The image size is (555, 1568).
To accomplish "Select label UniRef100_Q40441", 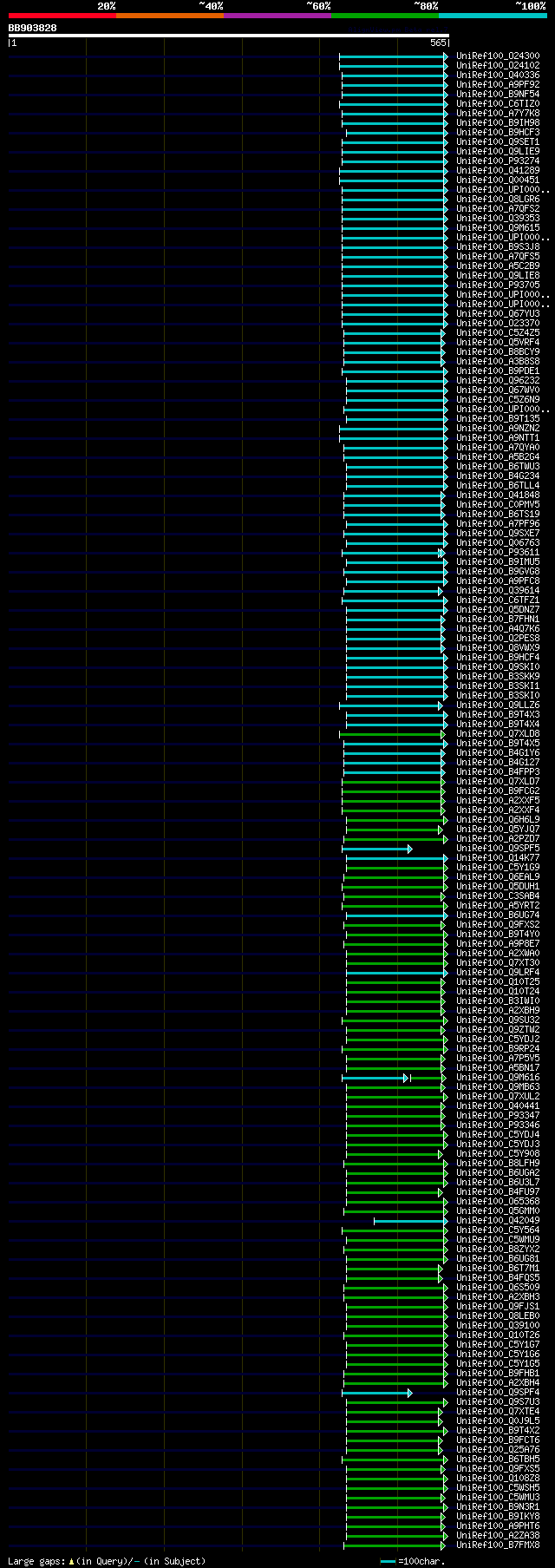I will point(498,1106).
